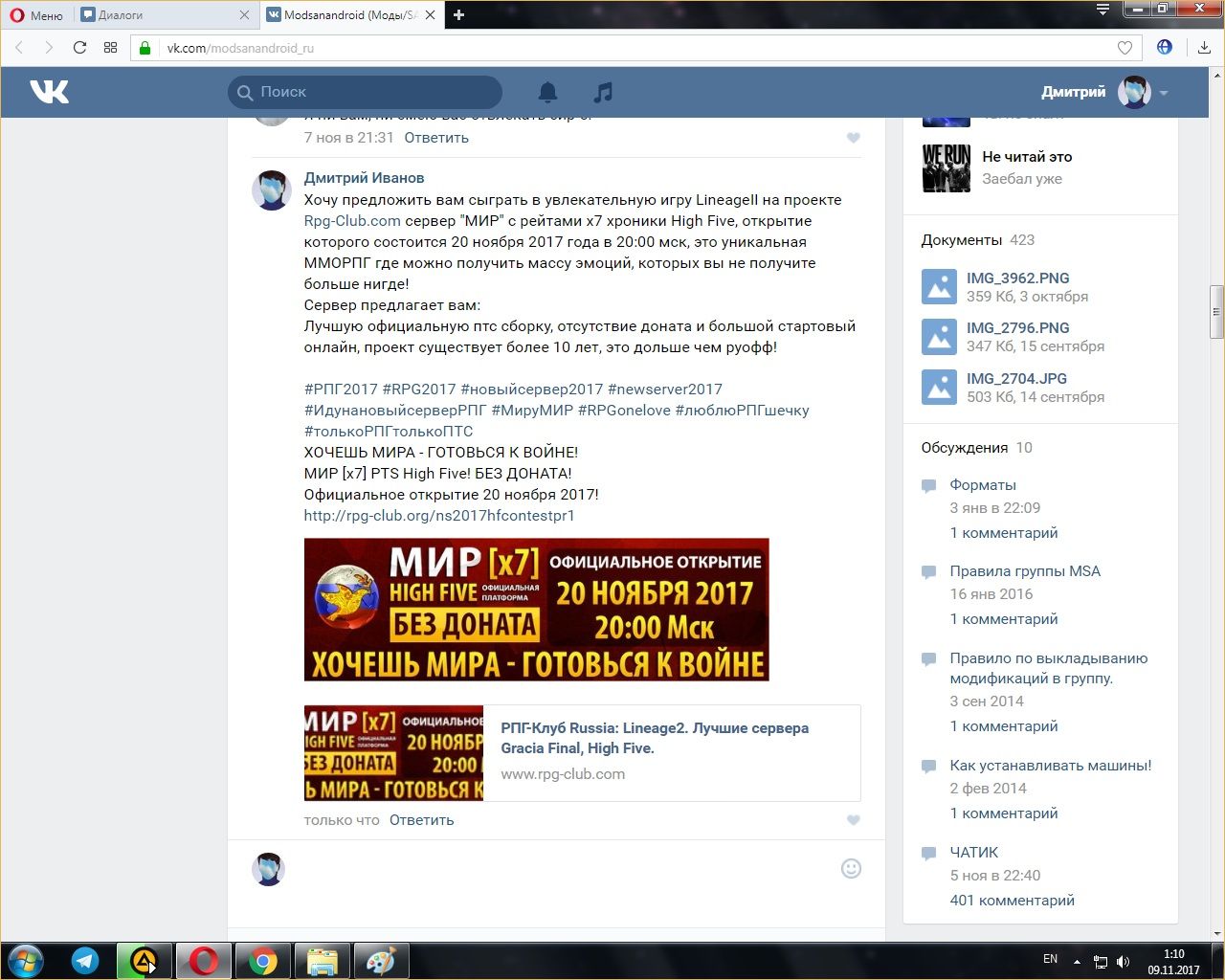Close the Диалоги tab
The height and width of the screenshot is (980, 1225).
[x=244, y=15]
